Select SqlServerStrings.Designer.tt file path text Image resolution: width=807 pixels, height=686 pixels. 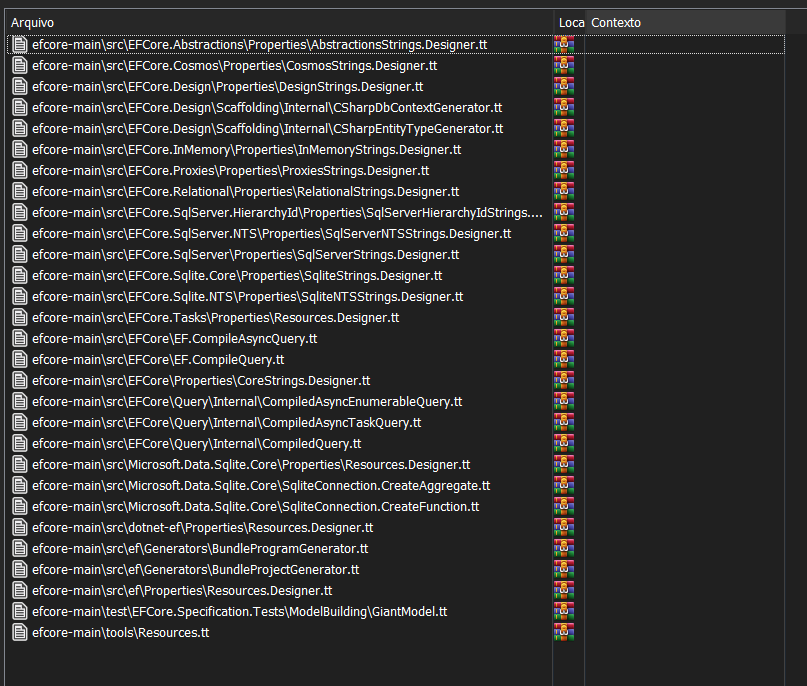[x=245, y=255]
